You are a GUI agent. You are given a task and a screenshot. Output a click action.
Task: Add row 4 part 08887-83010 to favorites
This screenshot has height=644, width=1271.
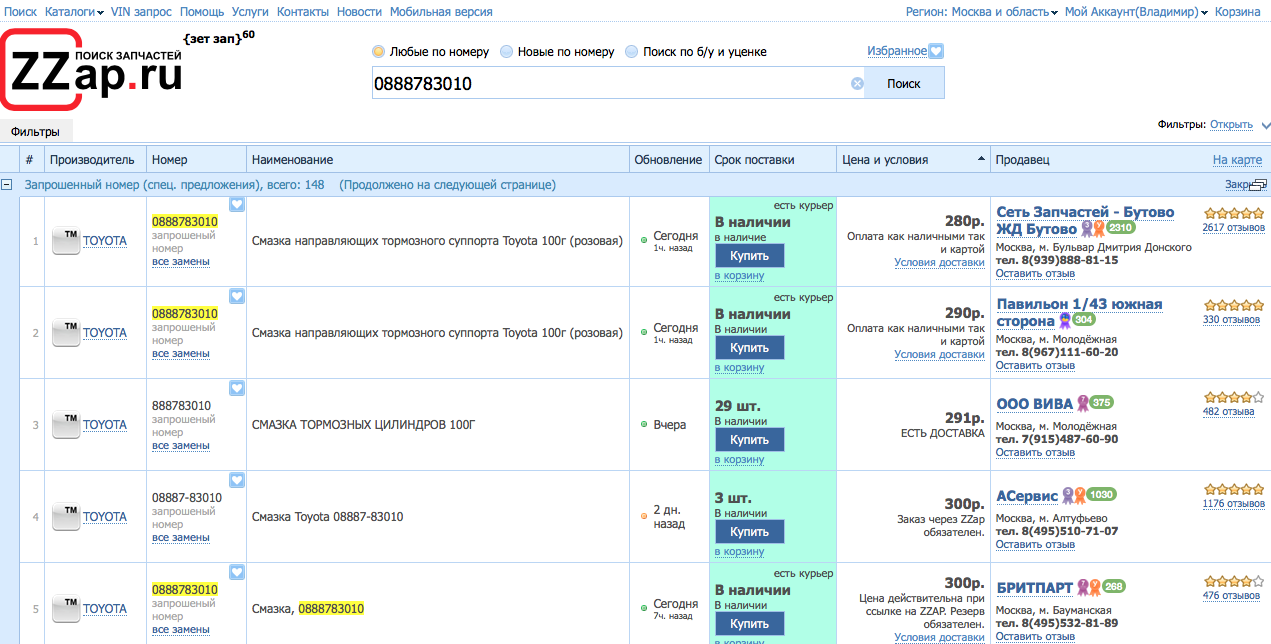point(237,480)
